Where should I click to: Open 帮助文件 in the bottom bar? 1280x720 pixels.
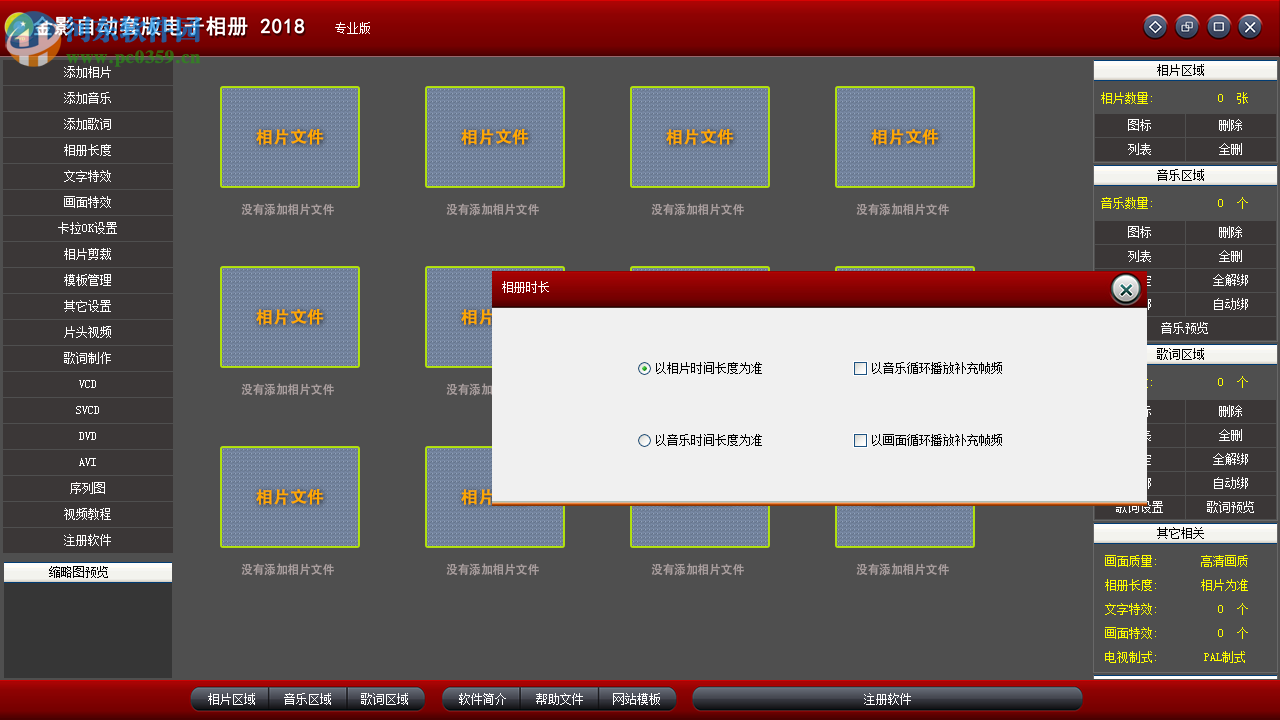[x=559, y=699]
